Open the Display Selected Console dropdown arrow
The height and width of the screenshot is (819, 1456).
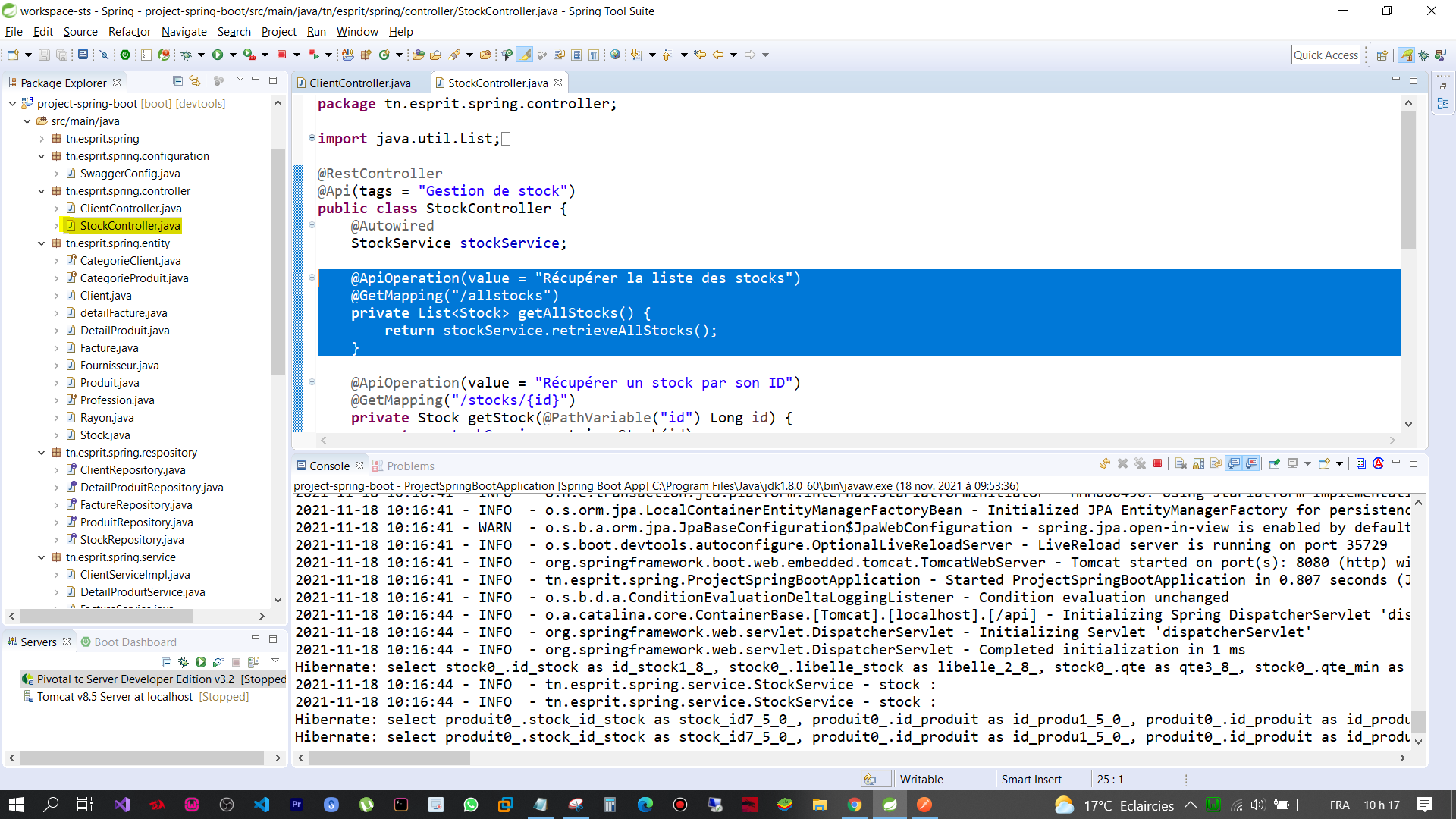click(x=1307, y=464)
